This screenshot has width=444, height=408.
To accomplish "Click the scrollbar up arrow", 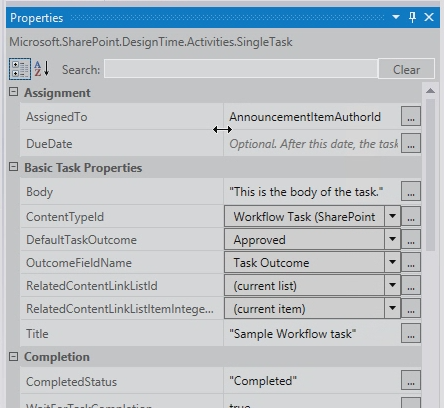I will click(430, 90).
